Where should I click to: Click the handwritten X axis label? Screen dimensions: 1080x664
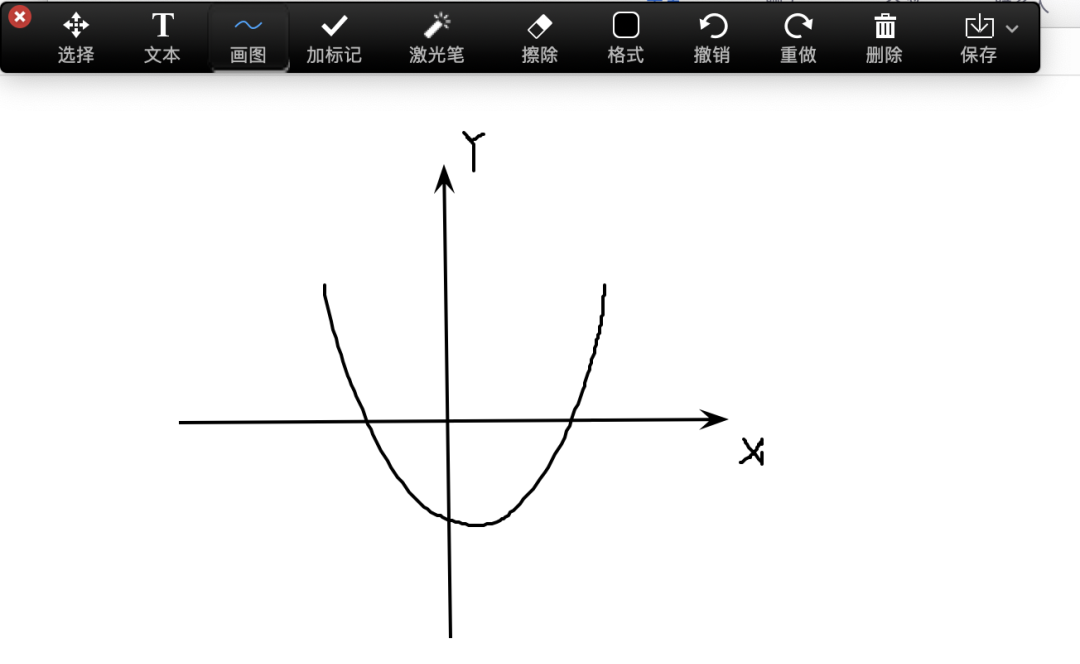point(752,453)
